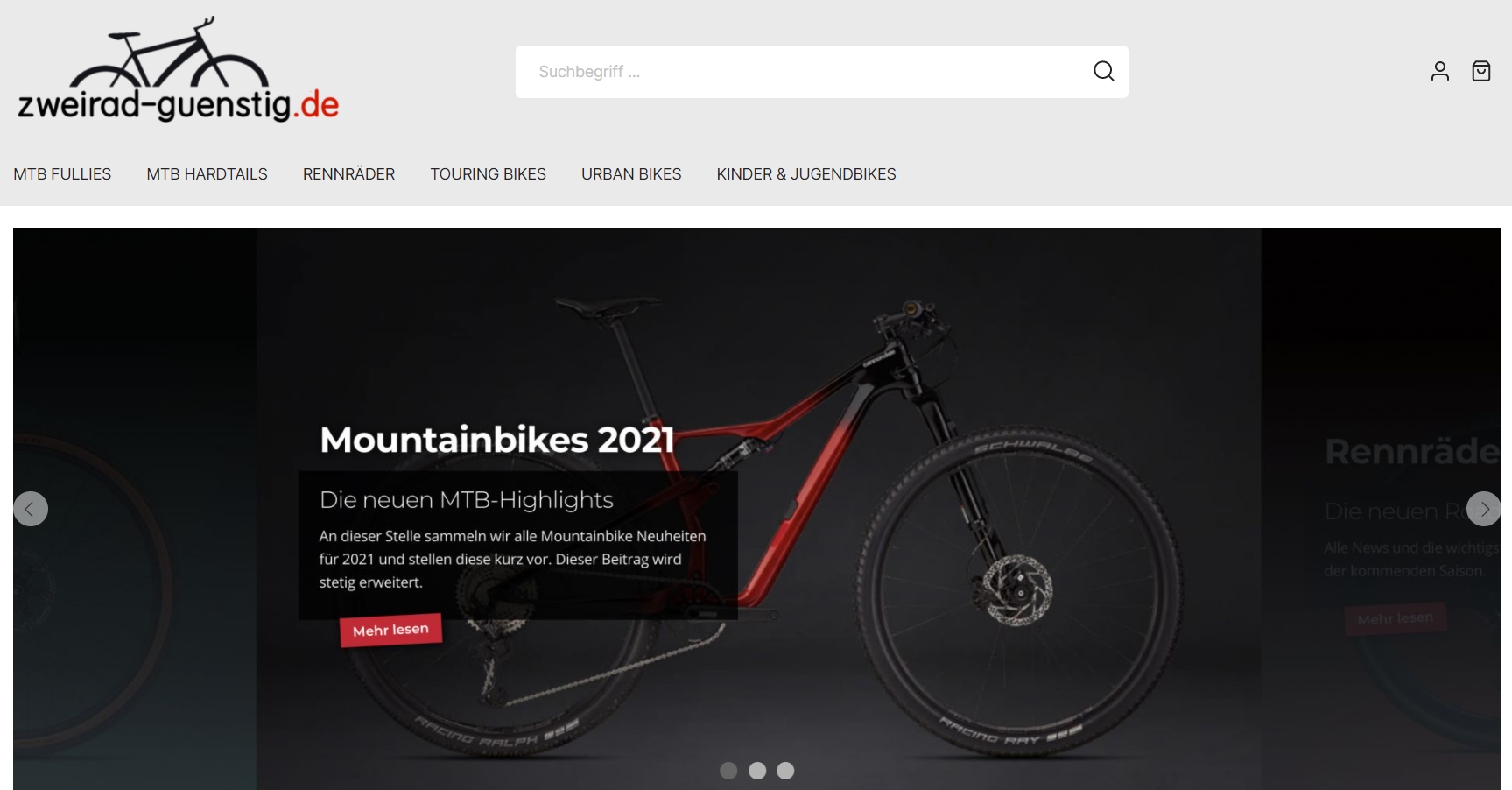
Task: Click the red Mehr lesen button
Action: (390, 630)
